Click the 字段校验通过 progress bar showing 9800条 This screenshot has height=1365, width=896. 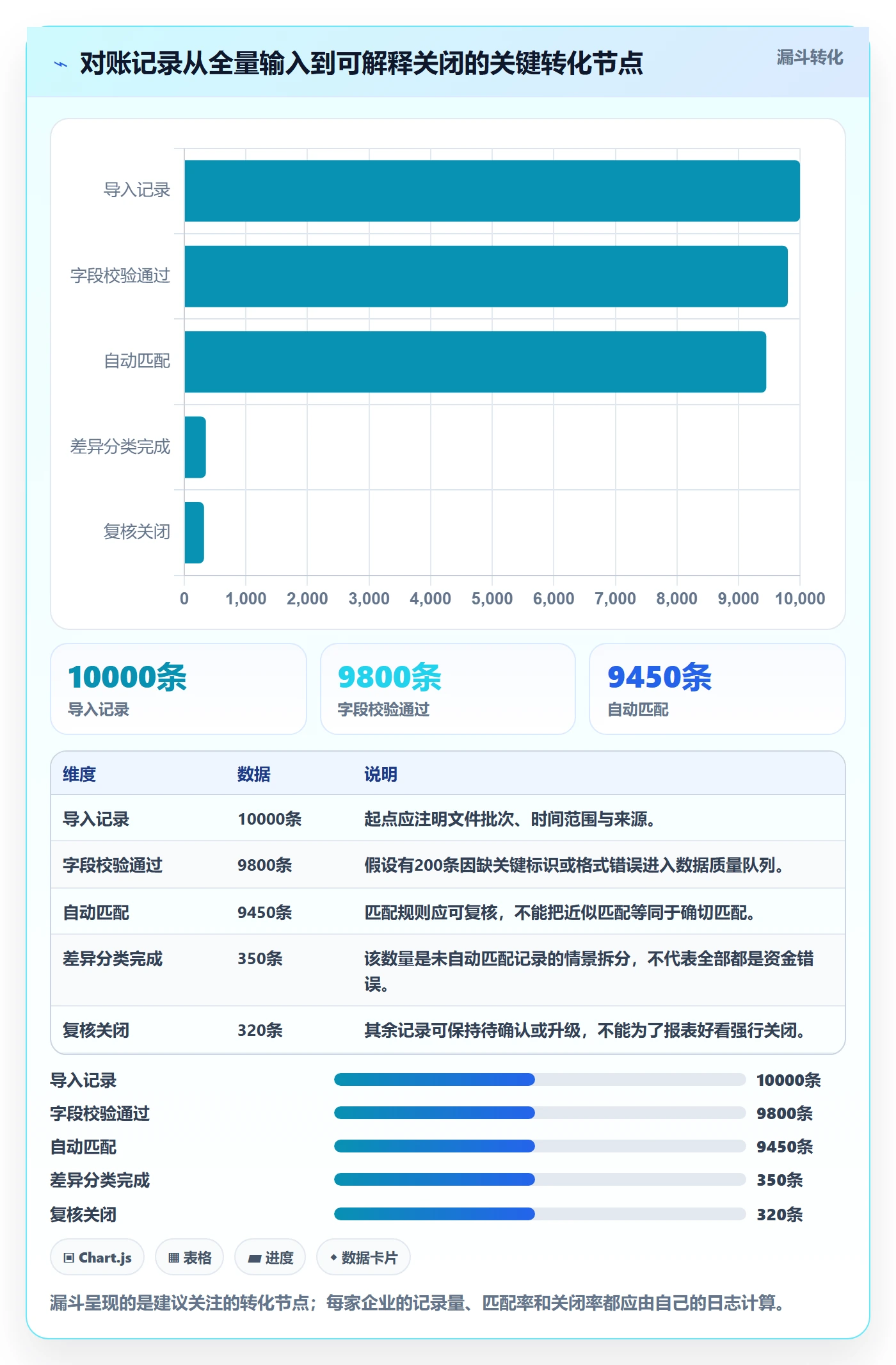coord(540,1113)
